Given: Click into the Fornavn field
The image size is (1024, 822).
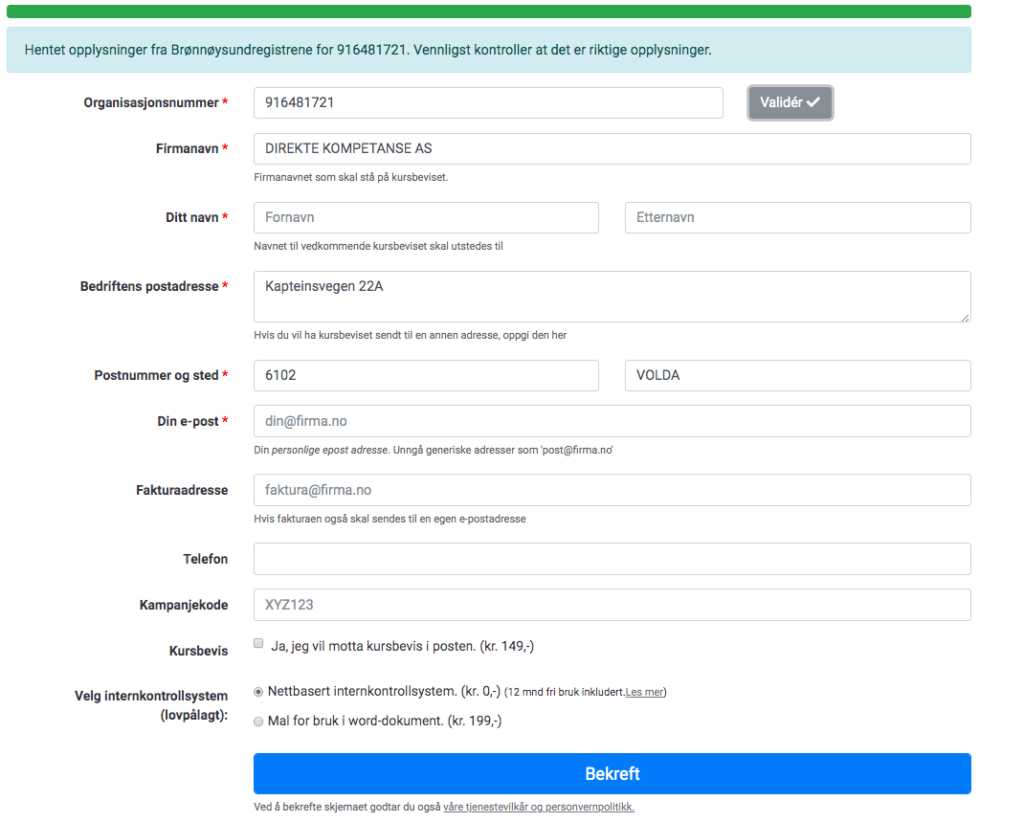Looking at the screenshot, I should (x=425, y=218).
